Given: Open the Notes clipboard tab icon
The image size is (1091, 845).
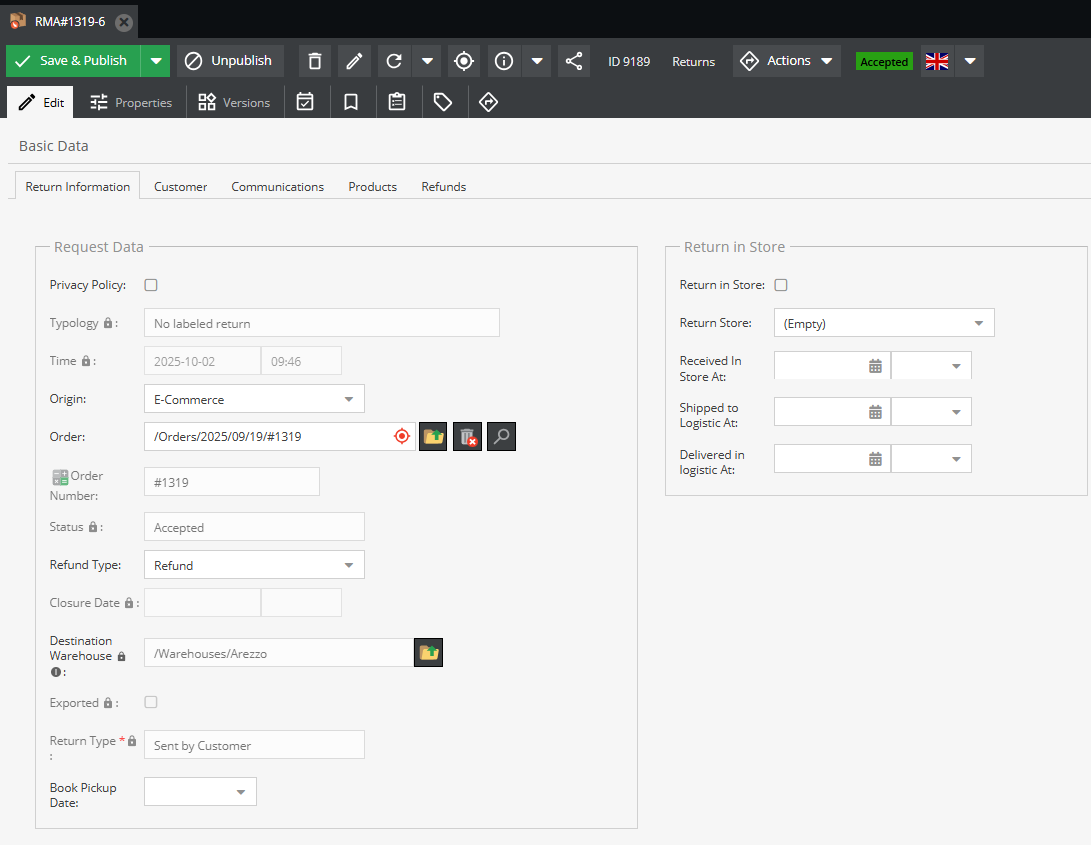Looking at the screenshot, I should click(397, 102).
